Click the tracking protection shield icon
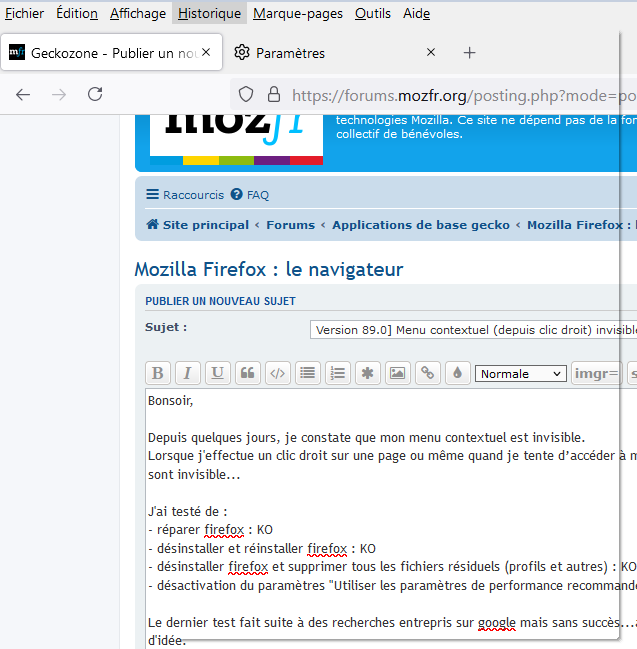Viewport: 637px width, 649px height. tap(246, 94)
